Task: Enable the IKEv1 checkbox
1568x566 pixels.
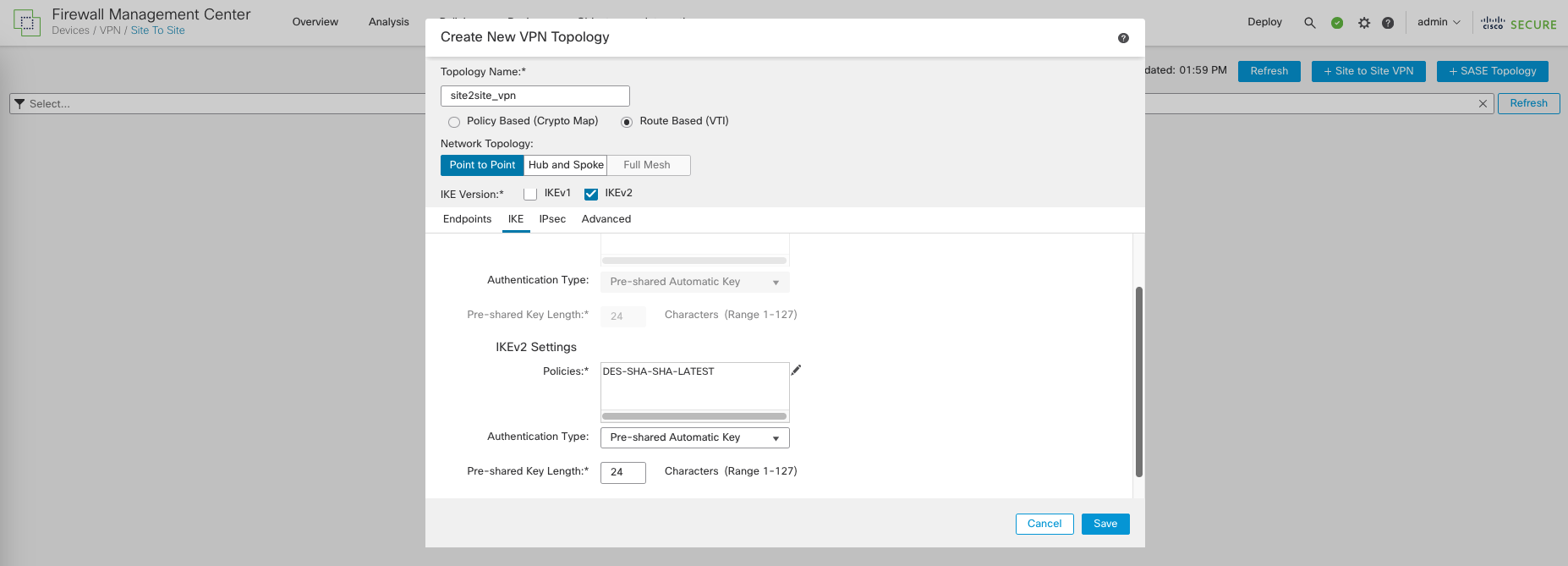Action: (x=530, y=194)
